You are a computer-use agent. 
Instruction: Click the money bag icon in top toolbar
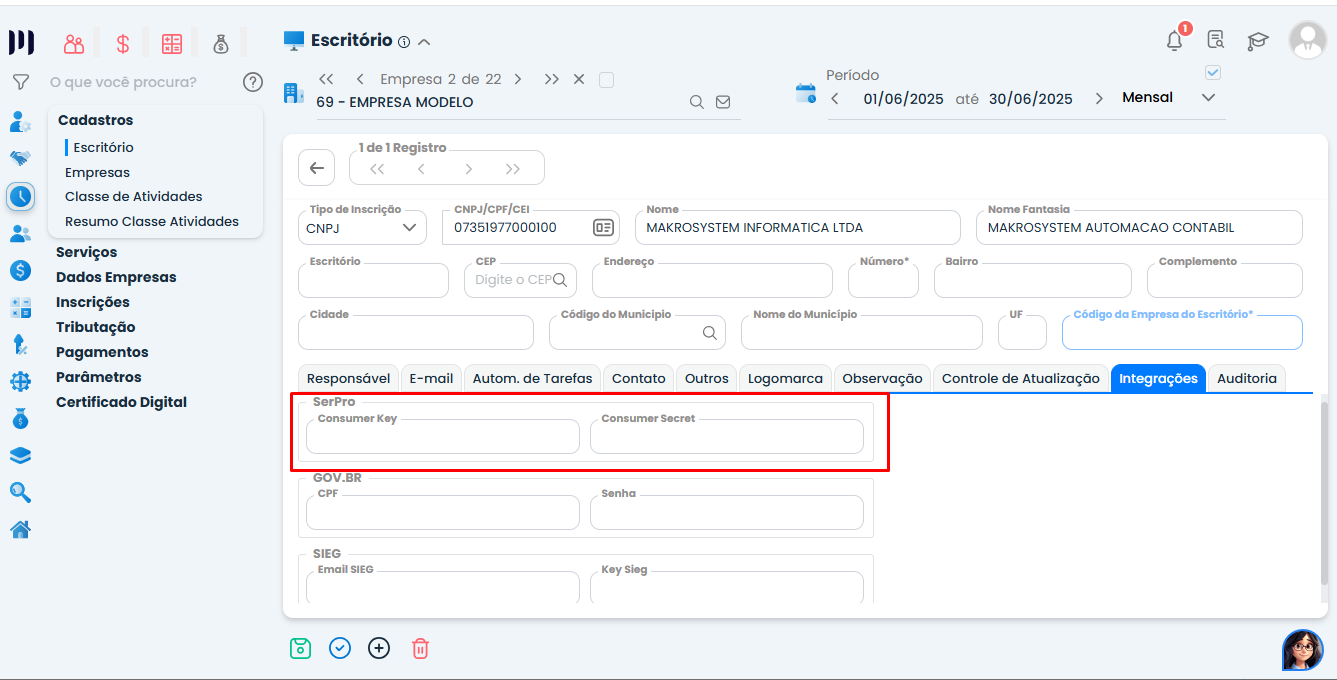(x=221, y=44)
